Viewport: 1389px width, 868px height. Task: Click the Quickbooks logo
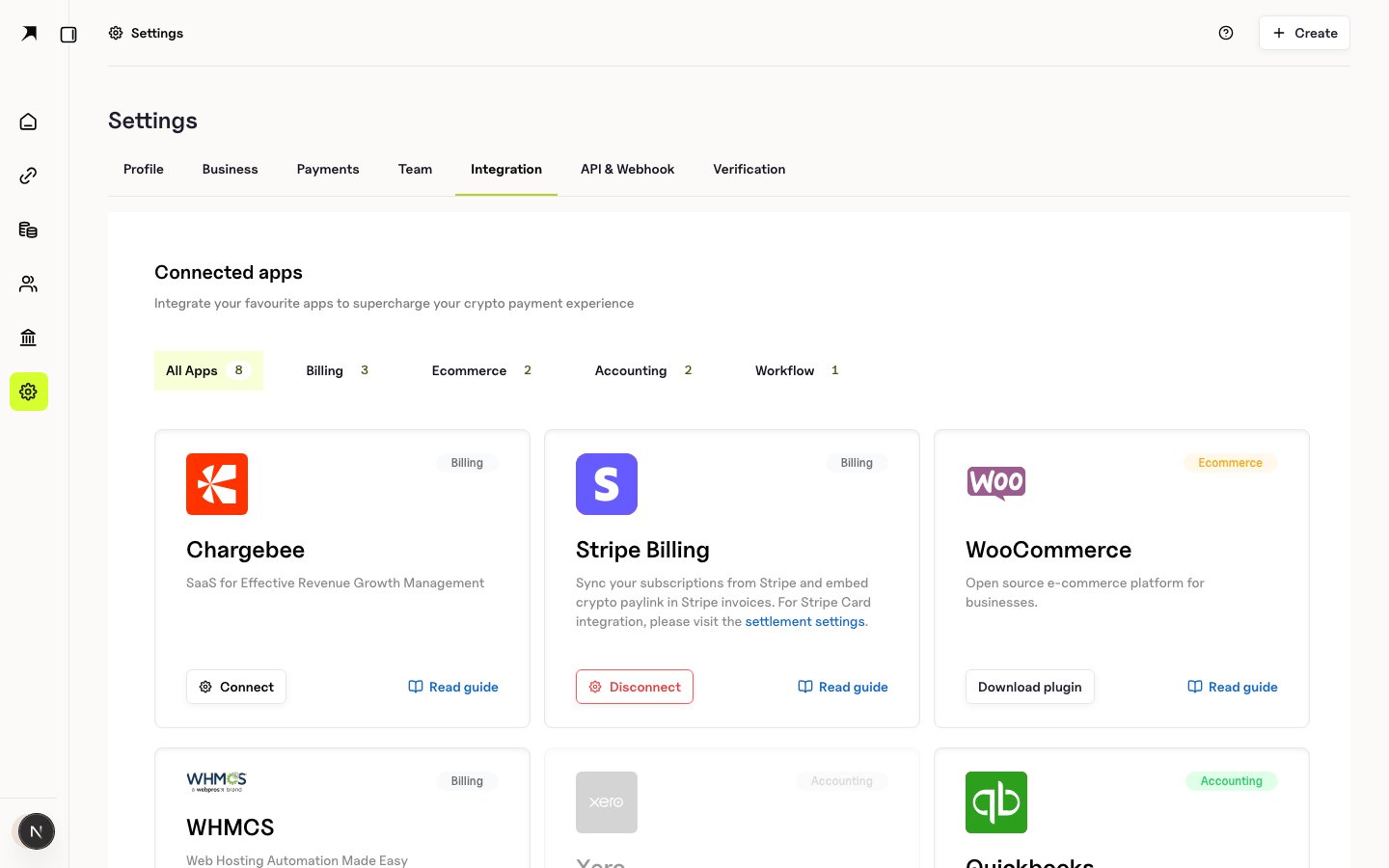tap(996, 802)
